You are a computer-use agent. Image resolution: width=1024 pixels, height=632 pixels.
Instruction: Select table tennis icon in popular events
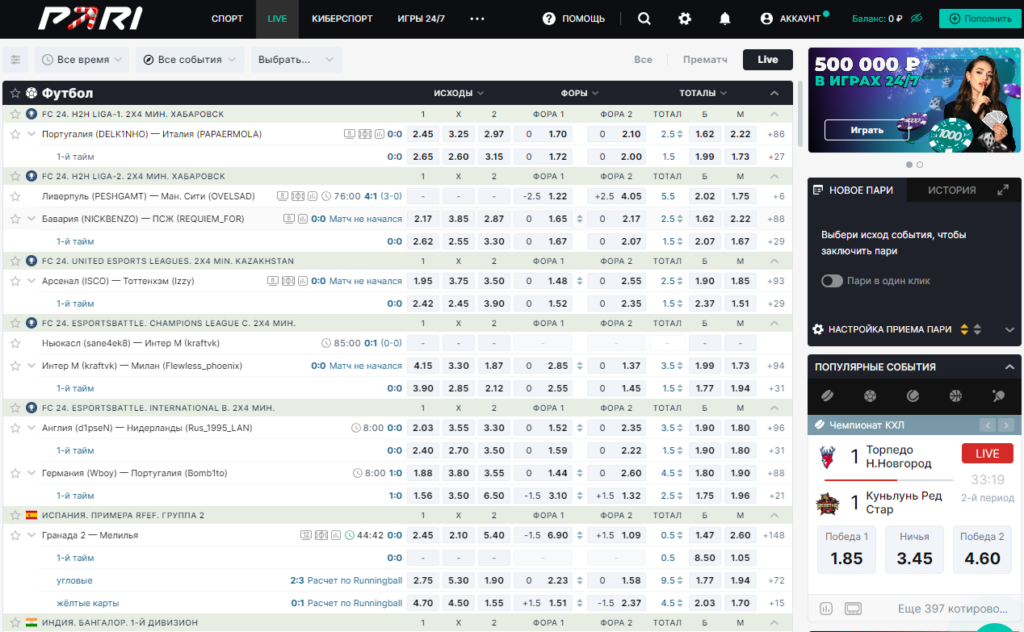click(x=998, y=396)
